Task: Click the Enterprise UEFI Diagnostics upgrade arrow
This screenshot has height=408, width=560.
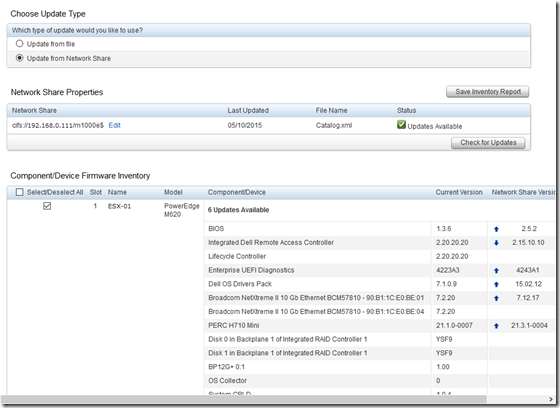Action: point(496,271)
